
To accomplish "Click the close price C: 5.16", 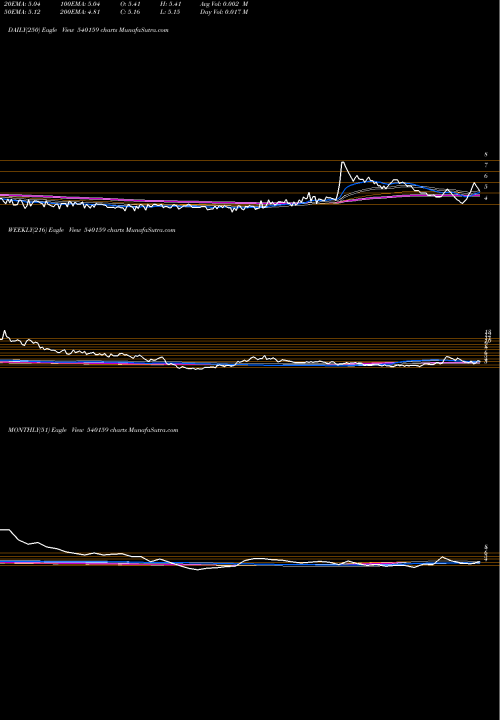I will 131,12.
